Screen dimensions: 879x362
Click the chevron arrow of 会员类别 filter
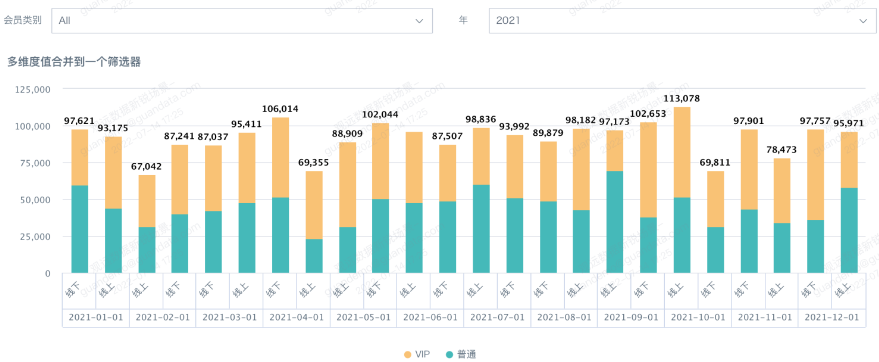(x=419, y=21)
